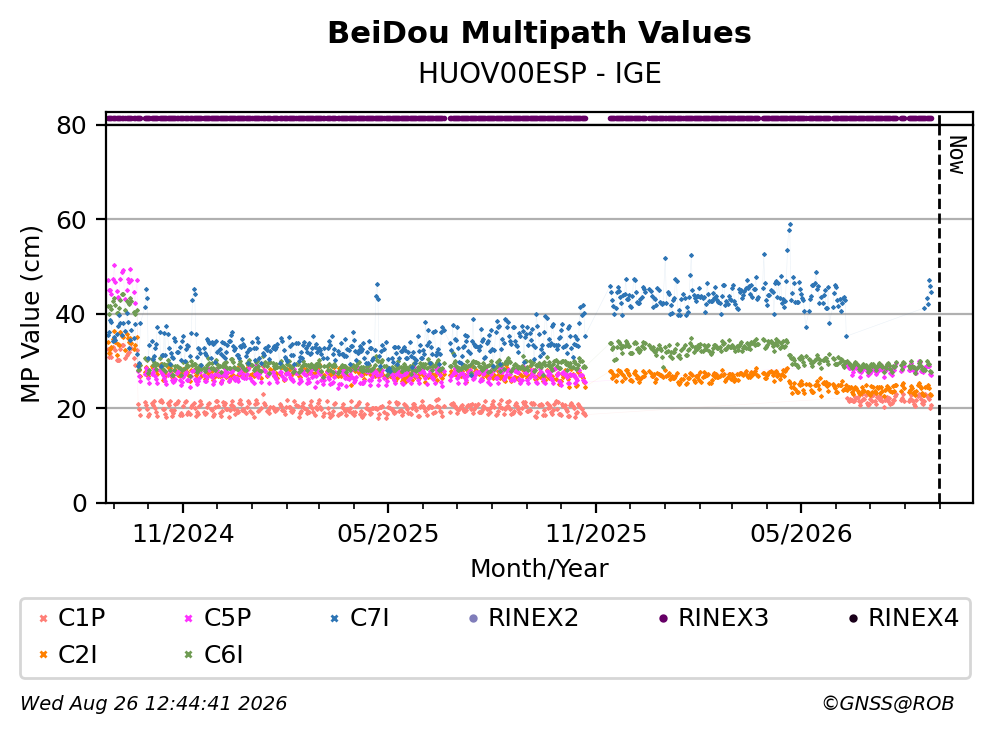993x734 pixels.
Task: Click the Month/Year axis label
Action: click(x=539, y=569)
